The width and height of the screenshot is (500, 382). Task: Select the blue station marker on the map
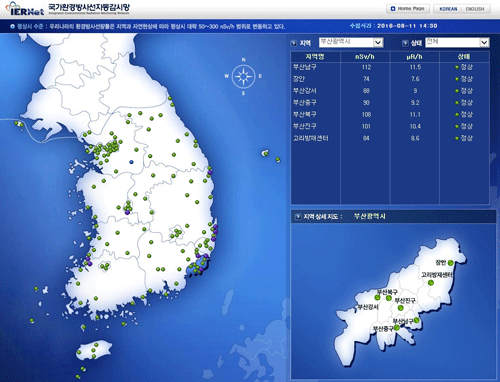[131, 162]
